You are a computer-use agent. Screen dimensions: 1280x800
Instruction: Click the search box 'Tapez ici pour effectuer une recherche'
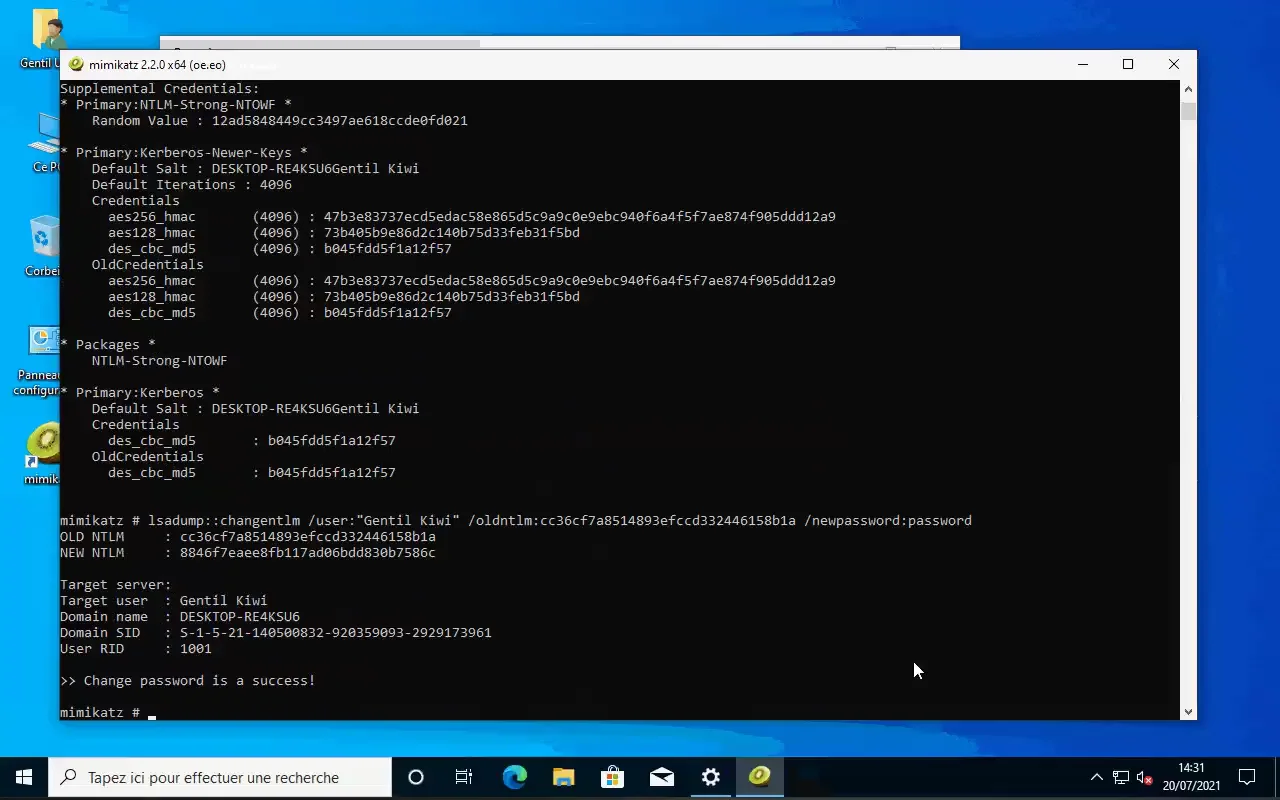(220, 777)
